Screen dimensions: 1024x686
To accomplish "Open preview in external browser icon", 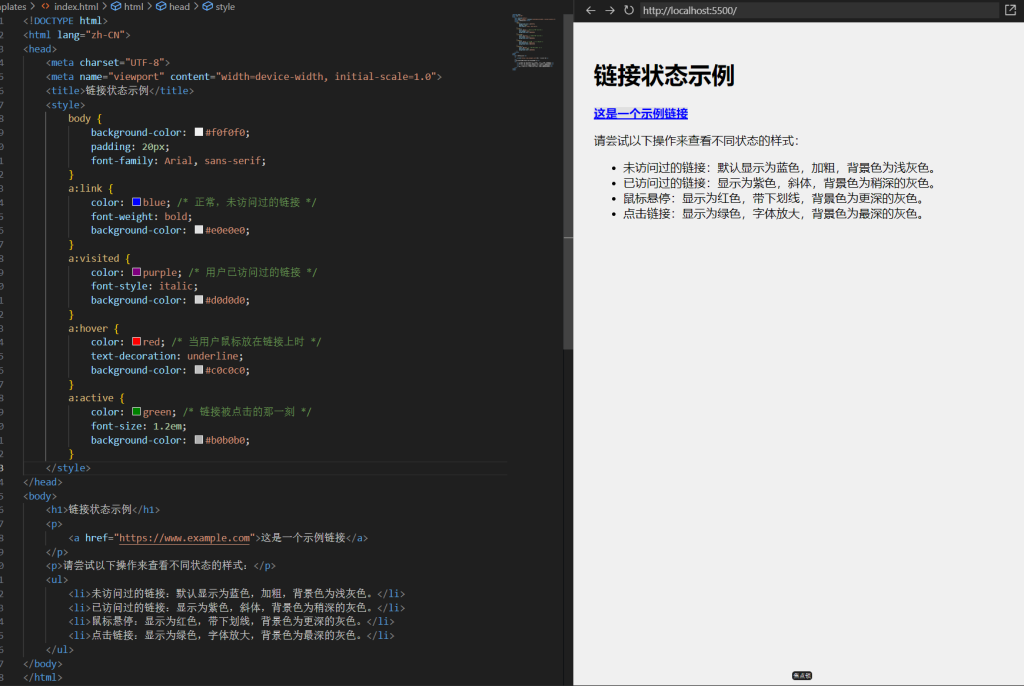I will point(1010,10).
